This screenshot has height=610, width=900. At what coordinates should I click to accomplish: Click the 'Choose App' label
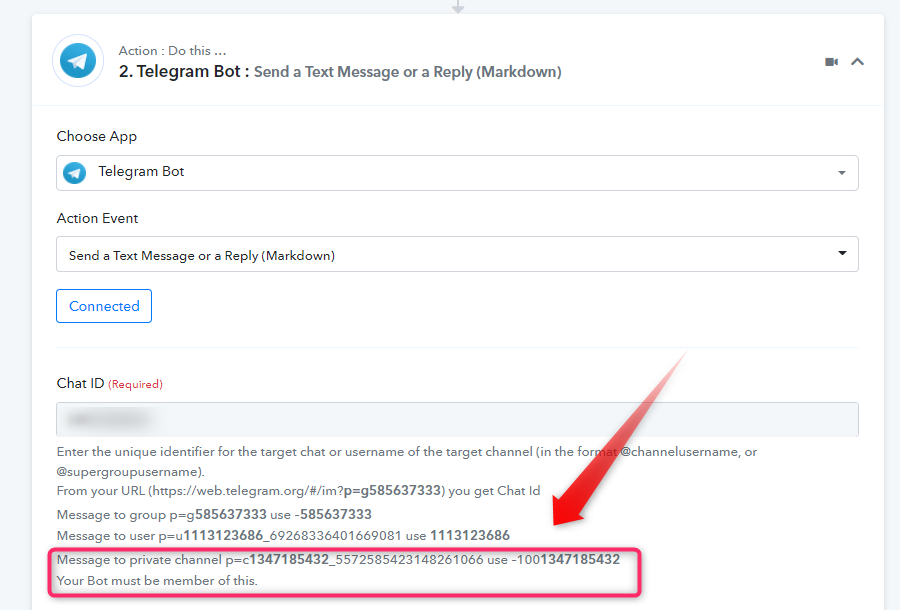tap(96, 136)
